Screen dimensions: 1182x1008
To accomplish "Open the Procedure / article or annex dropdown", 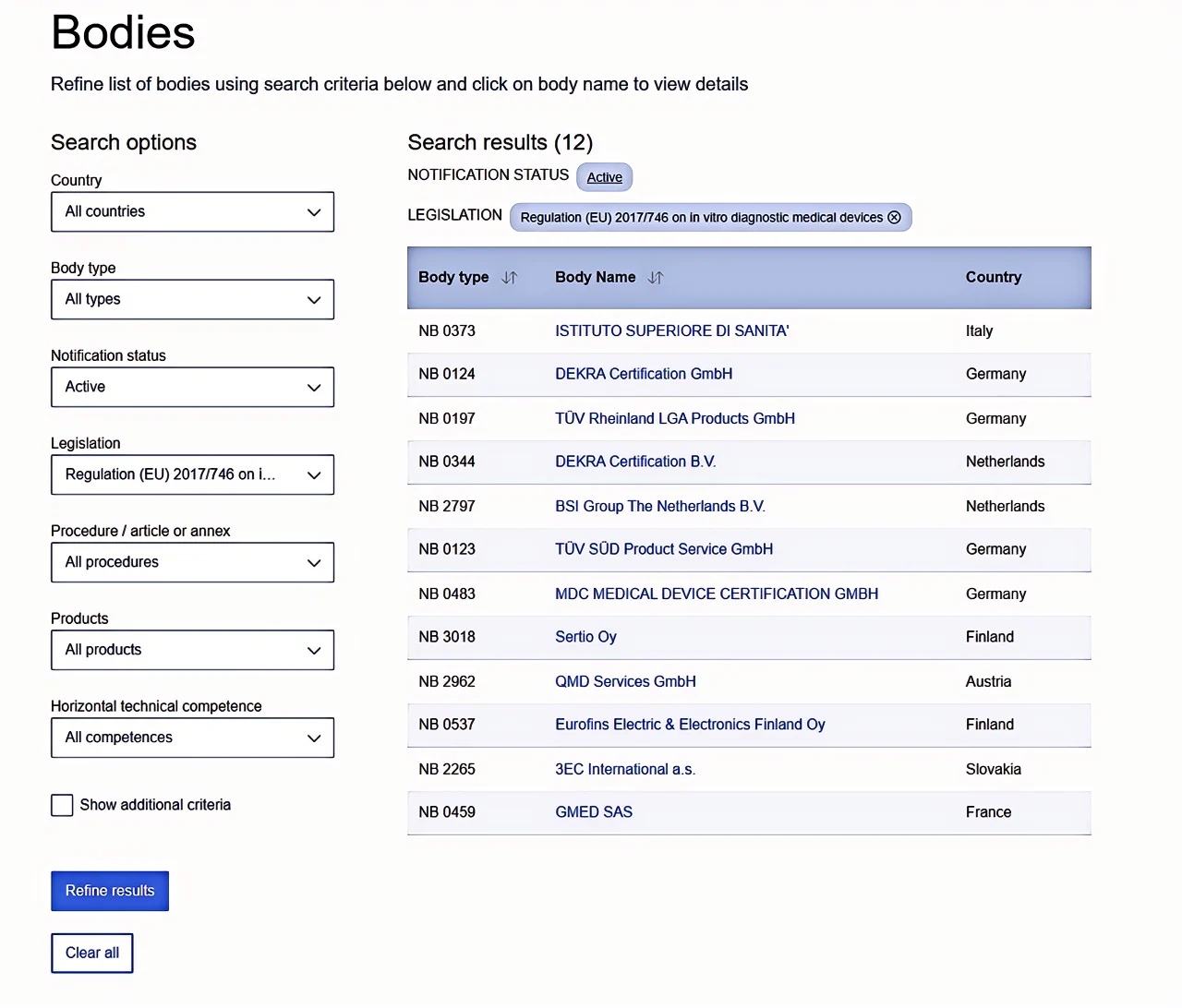I will pyautogui.click(x=192, y=562).
